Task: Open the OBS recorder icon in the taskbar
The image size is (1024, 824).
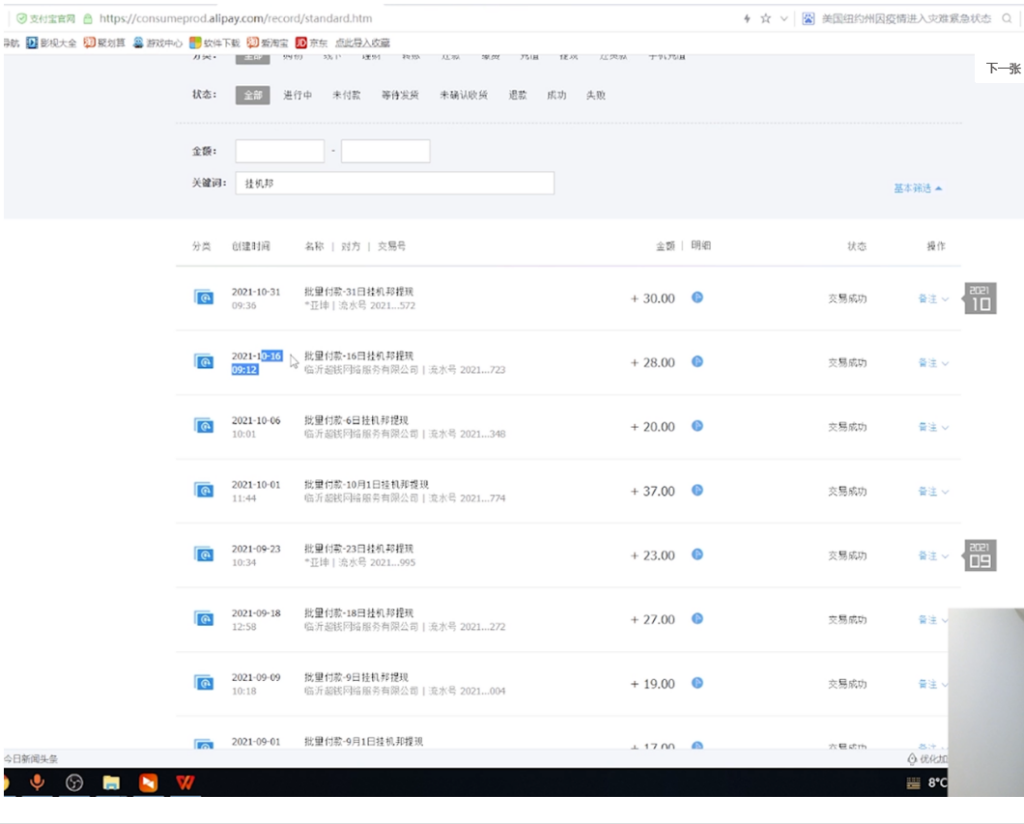Action: [x=74, y=782]
